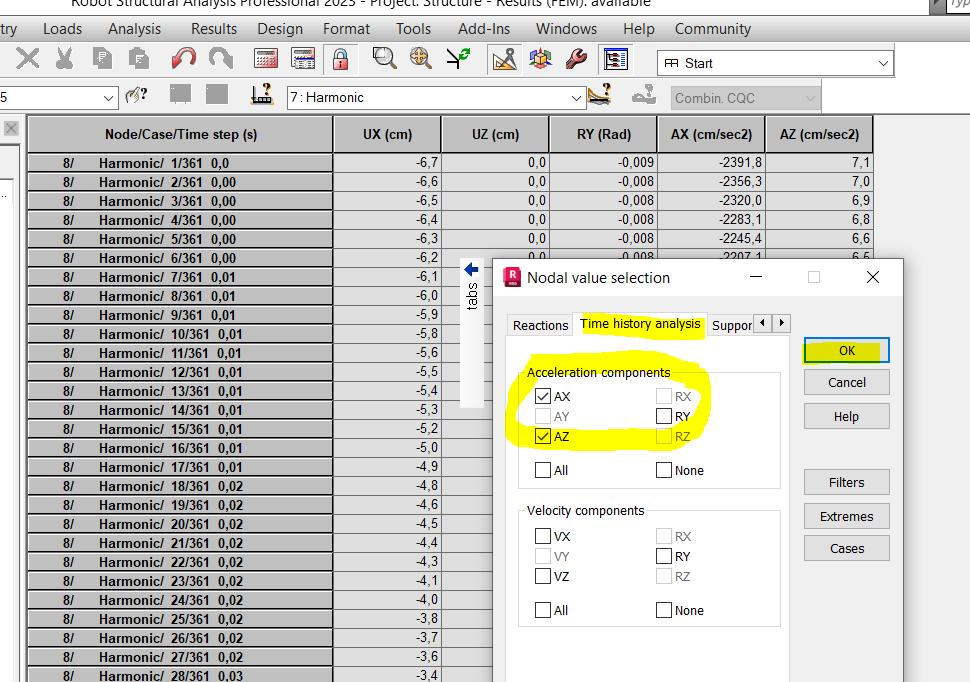Click the wrench preferences icon

click(576, 59)
